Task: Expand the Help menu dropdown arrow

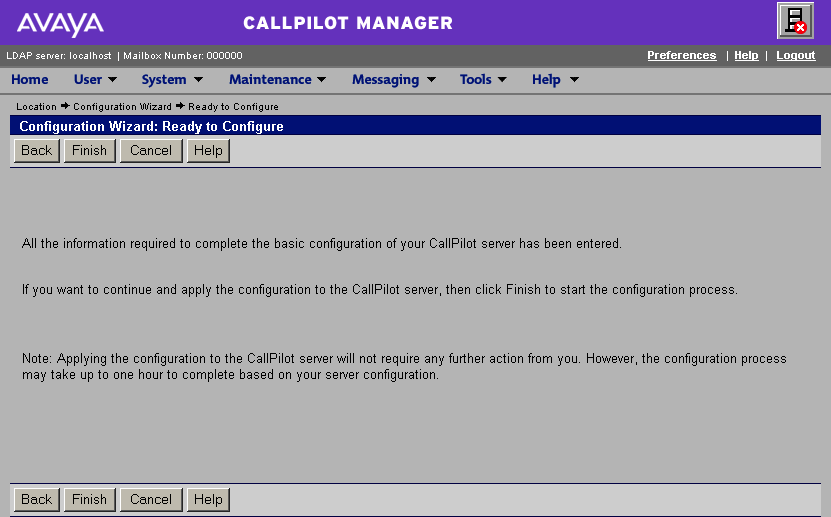Action: (x=574, y=80)
